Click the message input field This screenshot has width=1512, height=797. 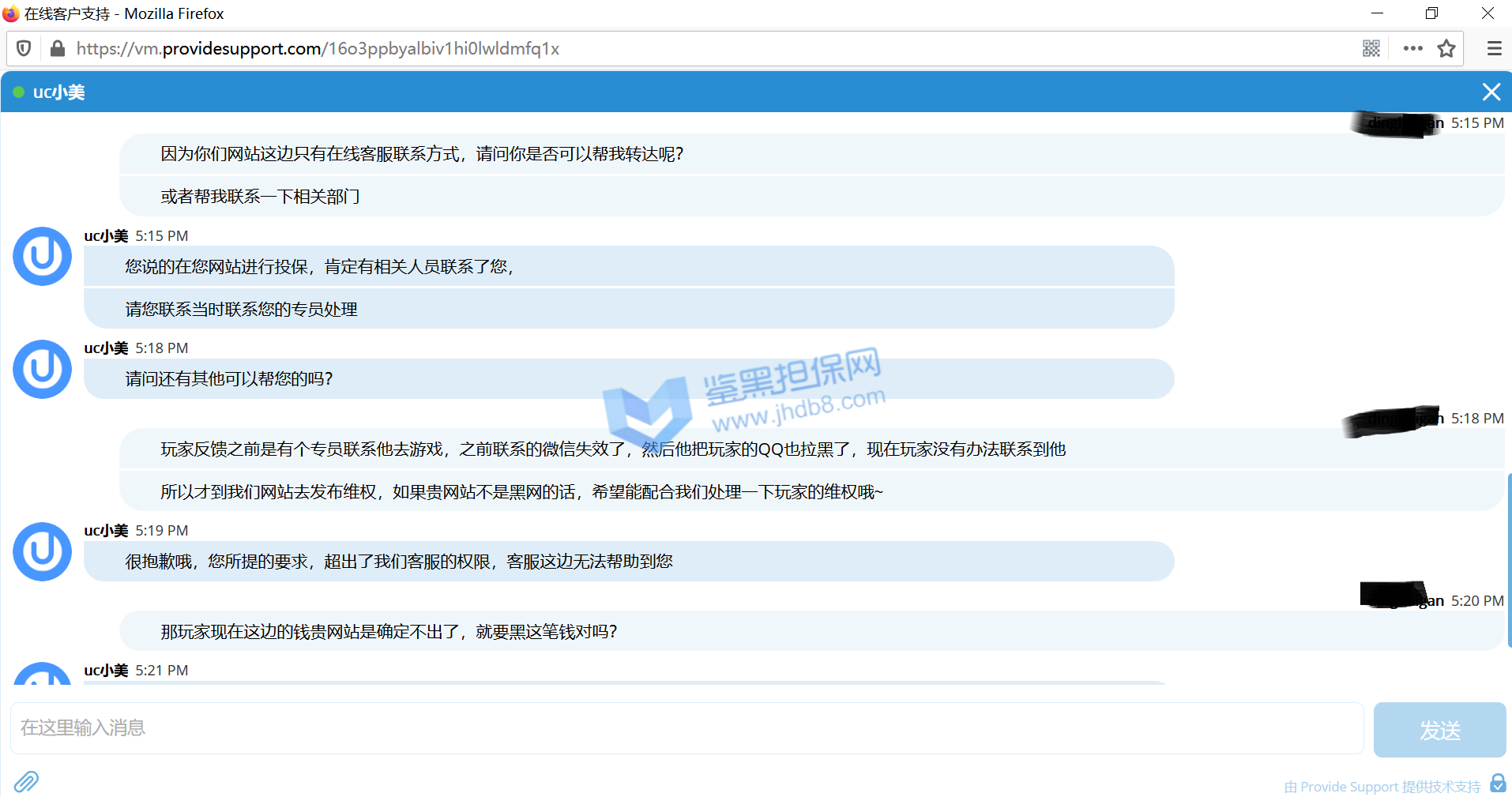tap(686, 728)
